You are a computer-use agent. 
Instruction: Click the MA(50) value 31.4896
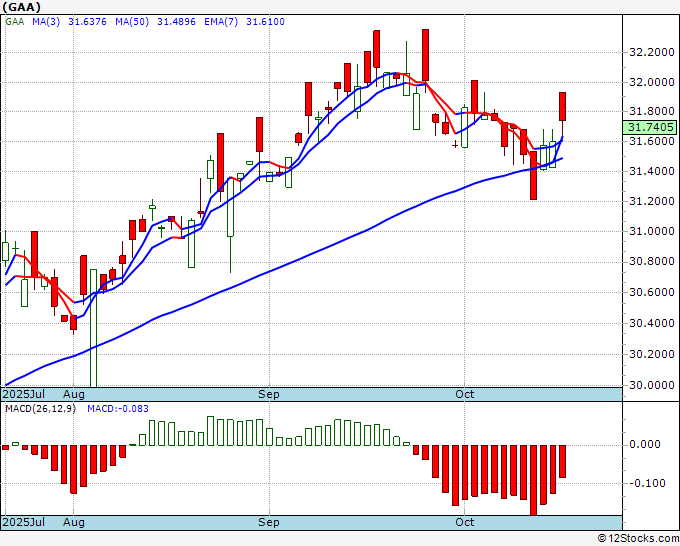tap(176, 22)
